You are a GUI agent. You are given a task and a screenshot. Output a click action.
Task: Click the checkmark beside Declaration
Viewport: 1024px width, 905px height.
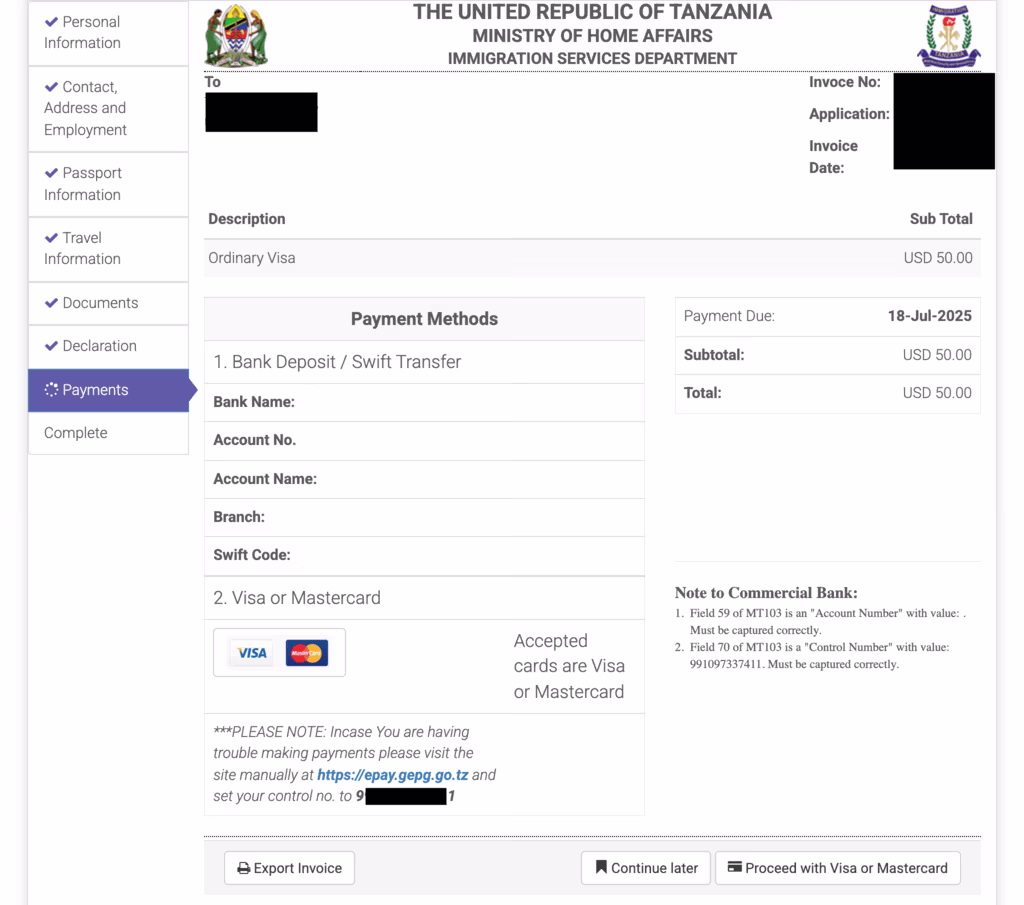[x=52, y=346]
